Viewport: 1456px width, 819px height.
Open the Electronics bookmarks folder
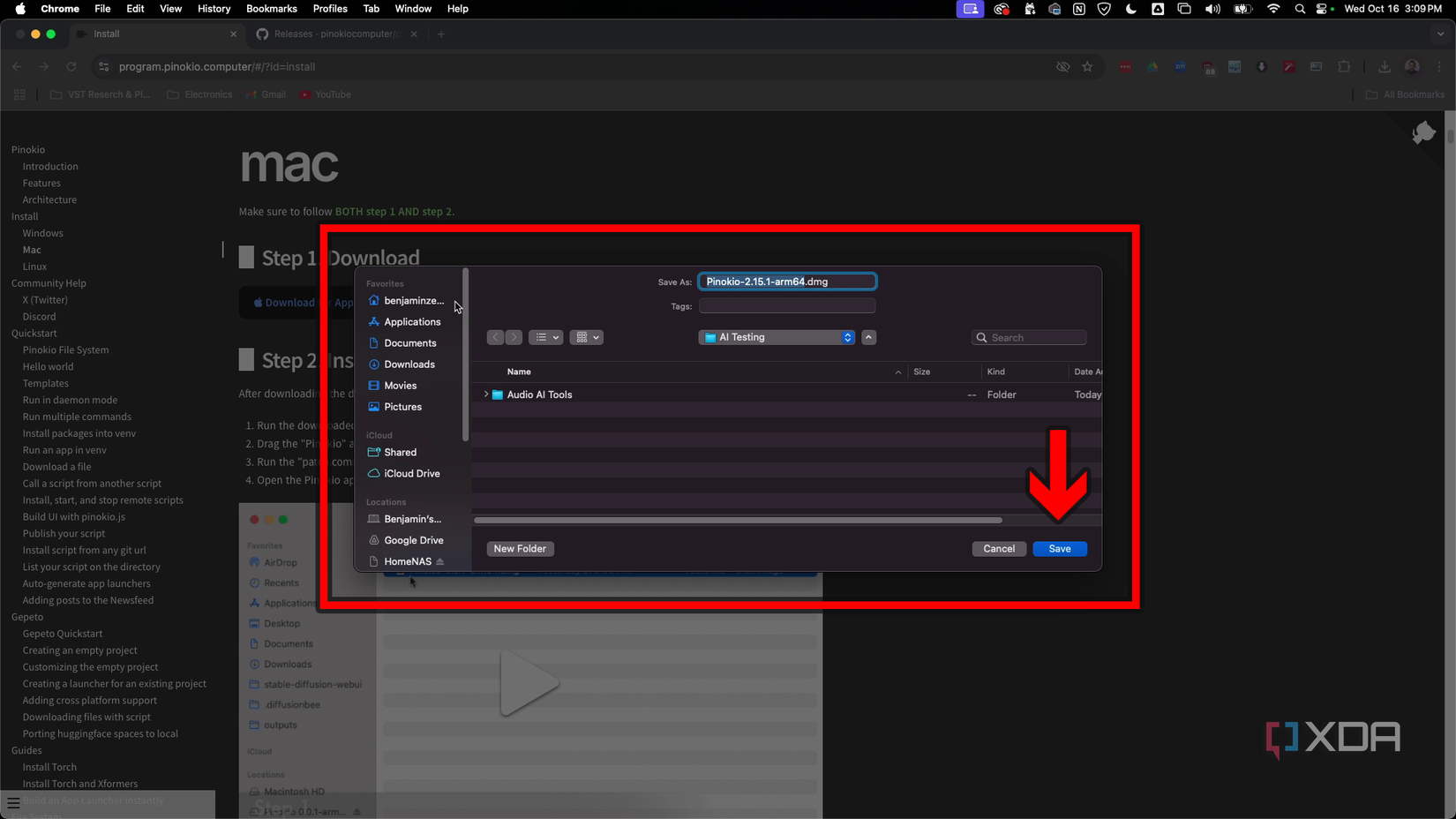(199, 94)
